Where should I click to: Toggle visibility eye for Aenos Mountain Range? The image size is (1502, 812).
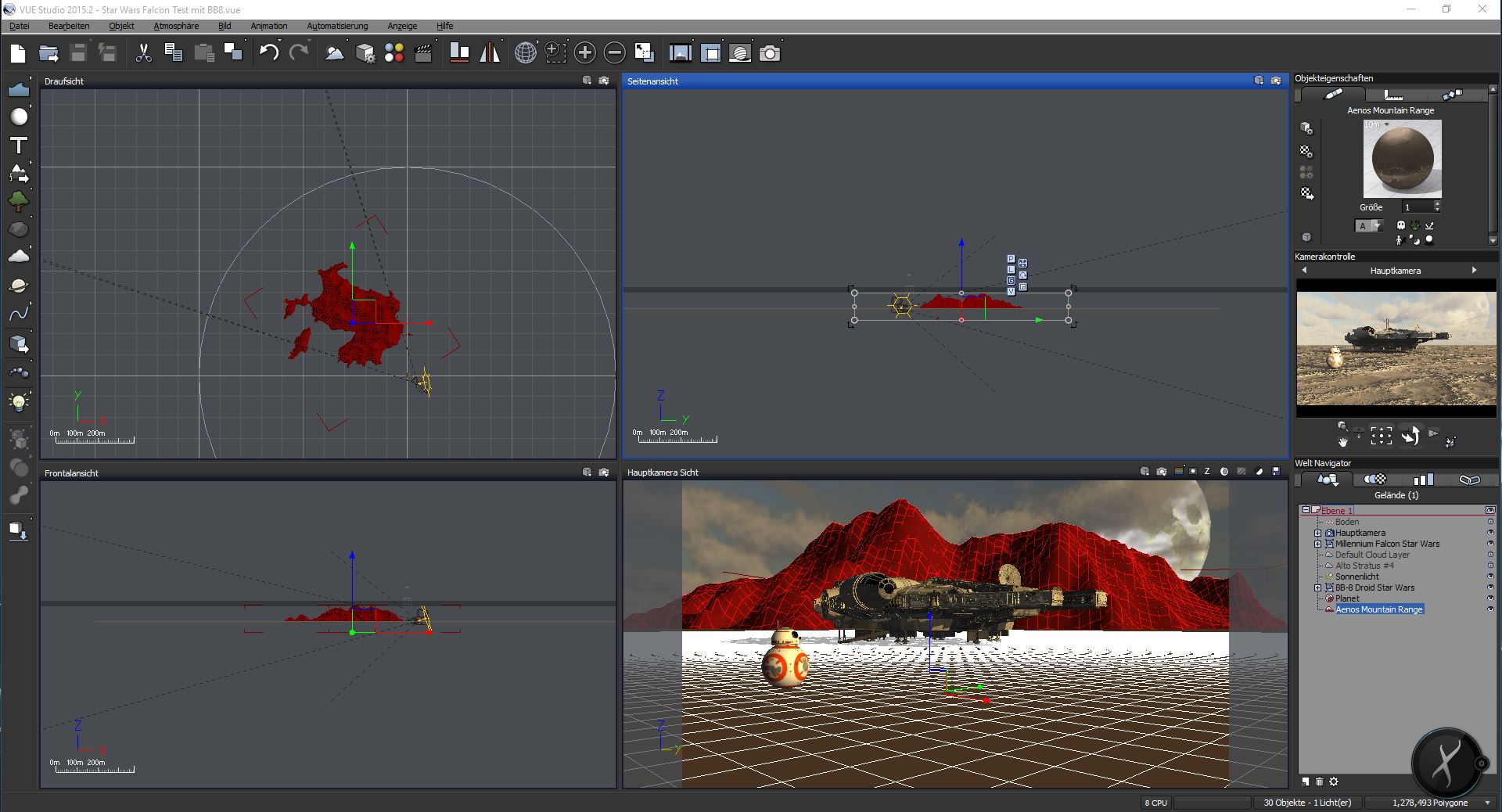point(1490,609)
